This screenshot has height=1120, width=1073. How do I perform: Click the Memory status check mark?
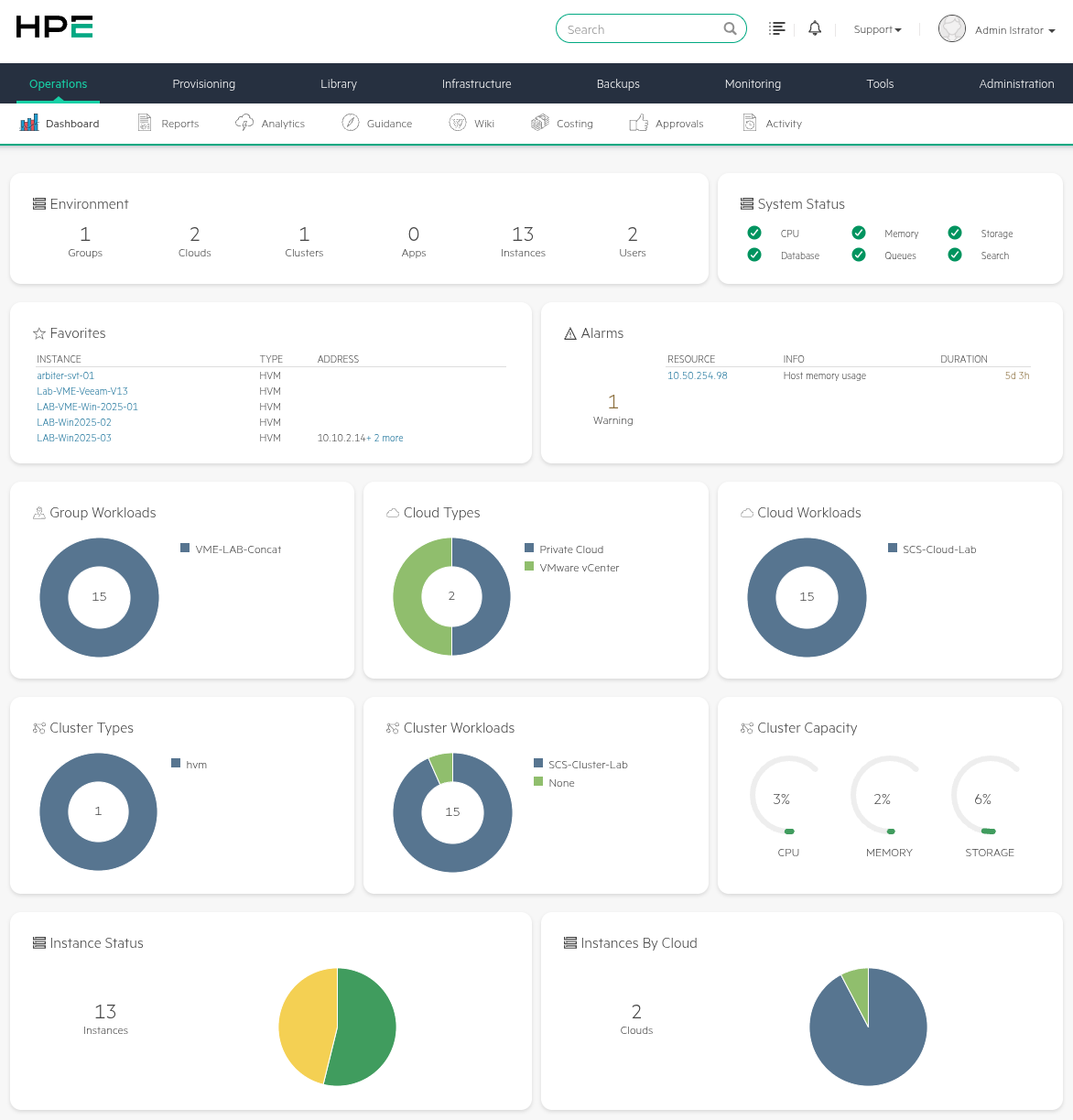[859, 233]
